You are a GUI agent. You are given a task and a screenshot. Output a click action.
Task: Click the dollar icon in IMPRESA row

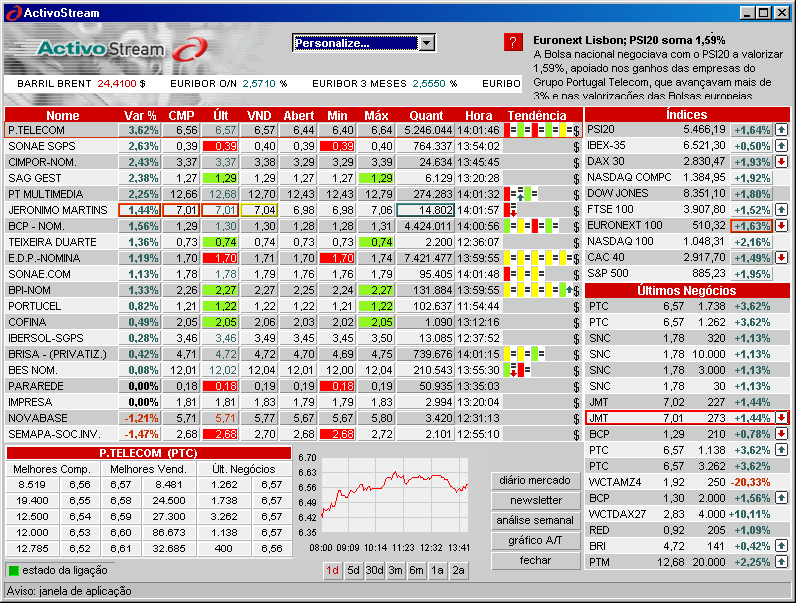pos(576,403)
